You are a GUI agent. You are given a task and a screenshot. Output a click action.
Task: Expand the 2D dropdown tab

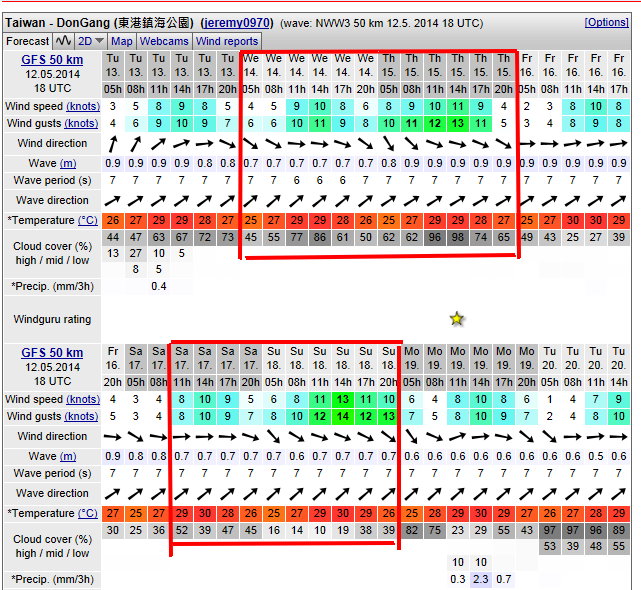90,41
